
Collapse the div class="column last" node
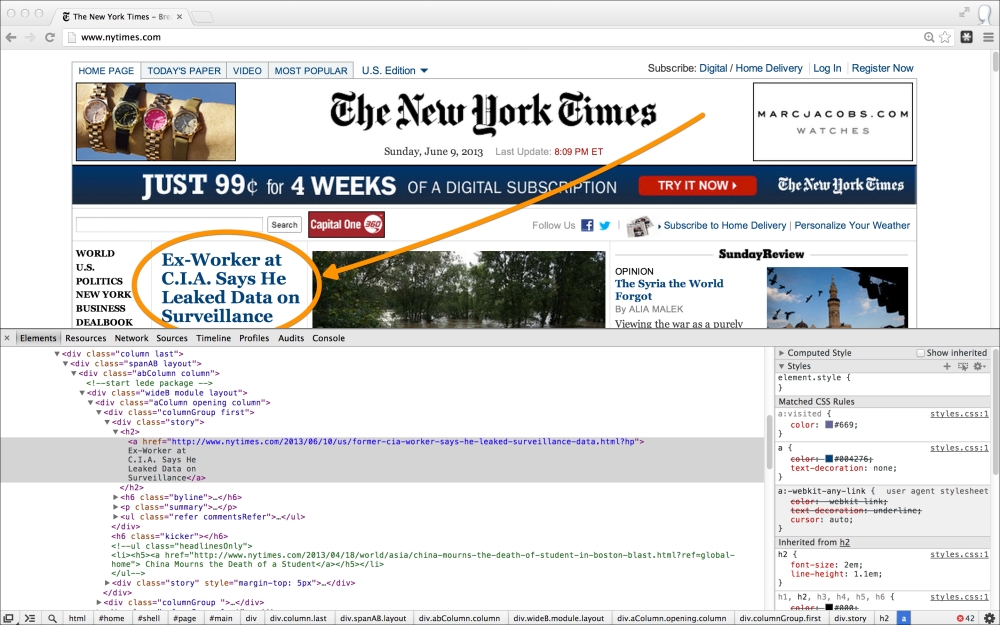click(x=57, y=353)
